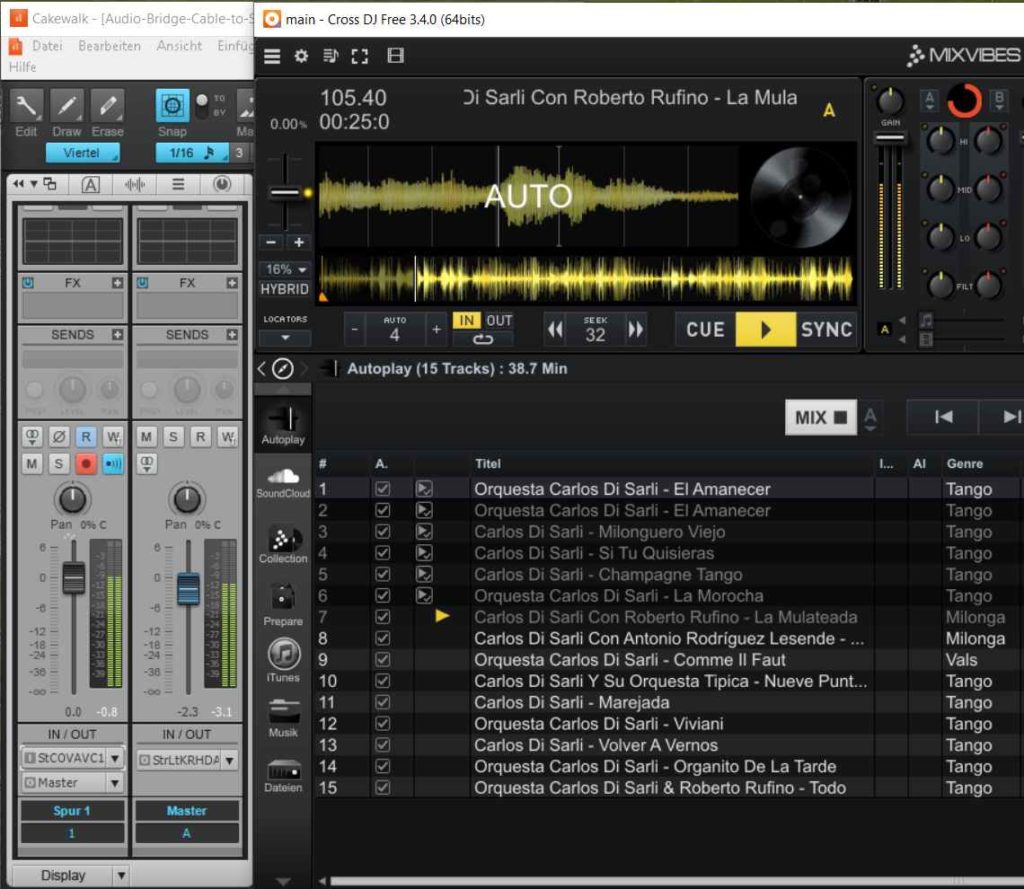This screenshot has width=1024, height=889.
Task: Open the 1/16 snap resolution dropdown
Action: click(x=191, y=153)
